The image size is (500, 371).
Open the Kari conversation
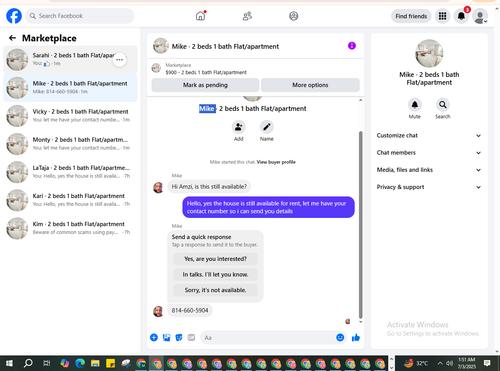click(x=70, y=200)
